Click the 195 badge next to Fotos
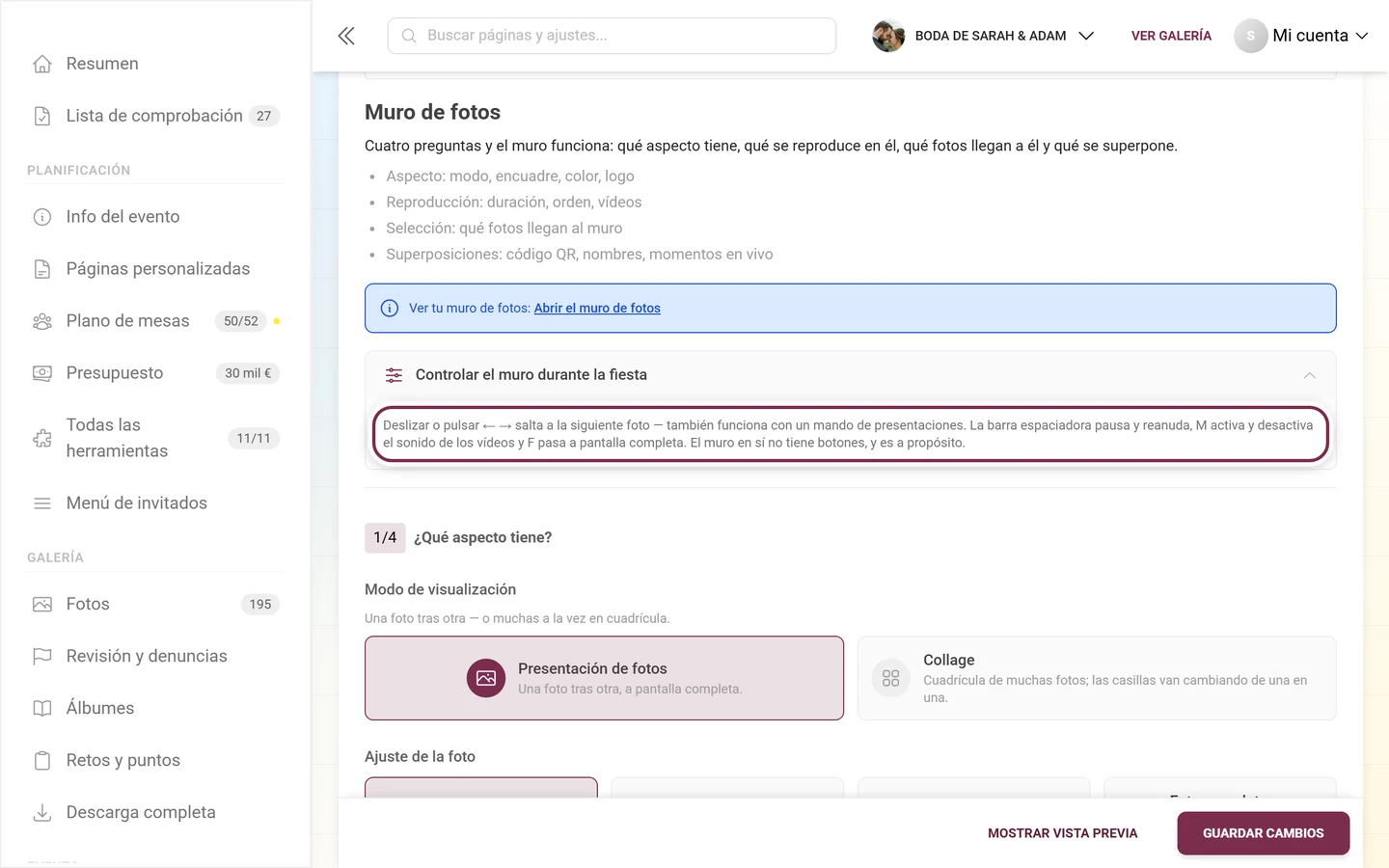 pos(260,605)
